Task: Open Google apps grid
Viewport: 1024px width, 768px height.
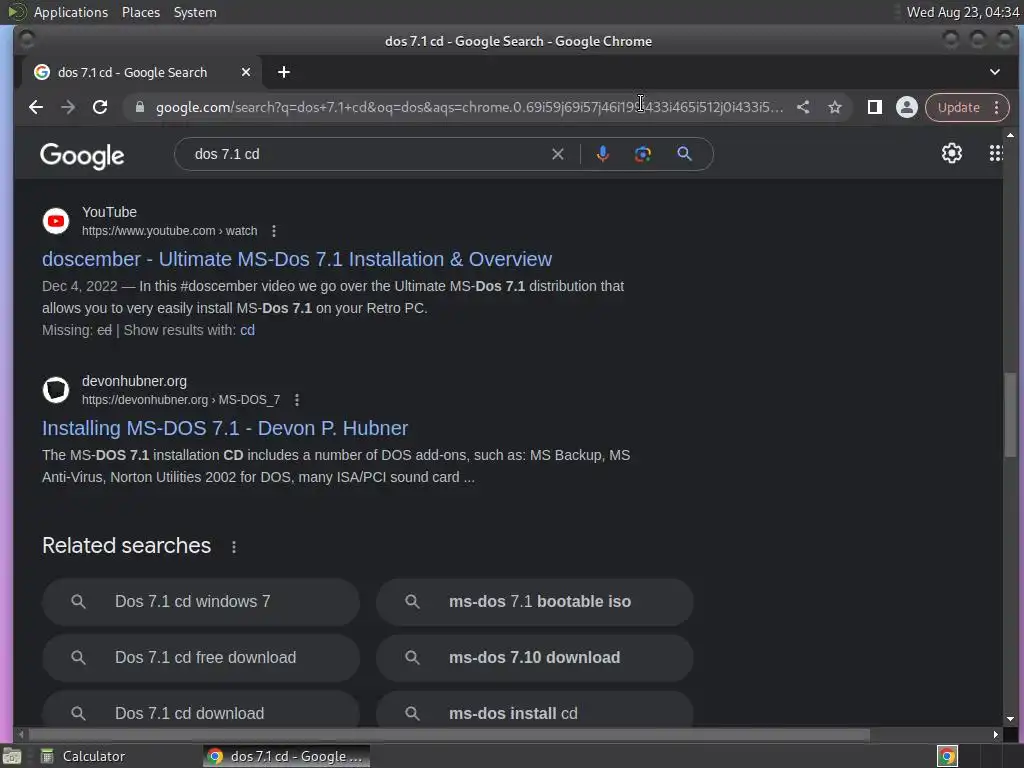Action: [x=995, y=153]
